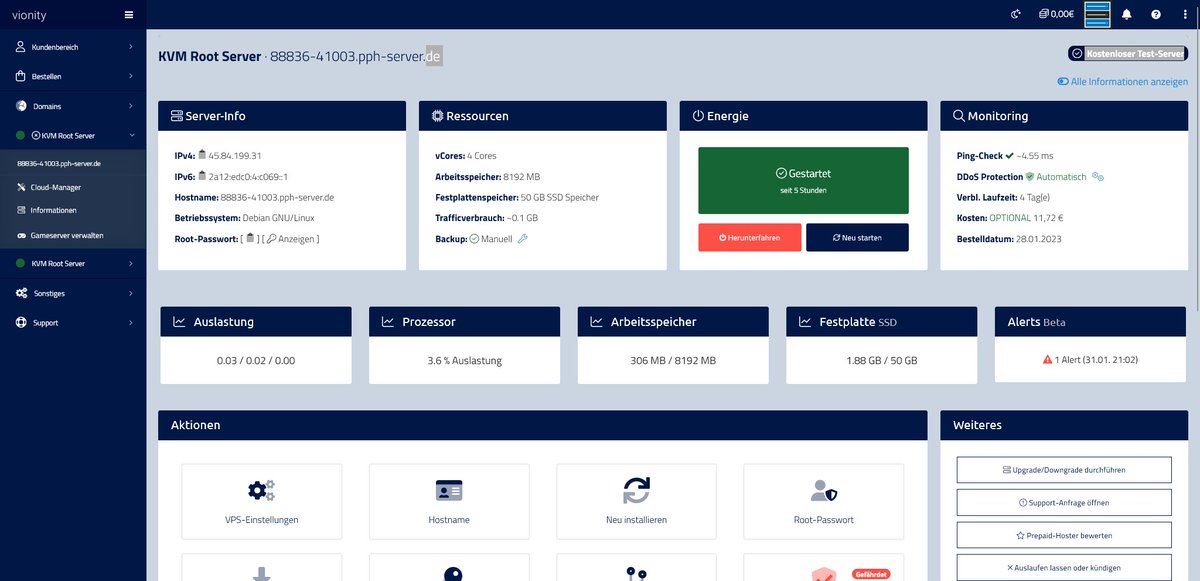Image resolution: width=1200 pixels, height=581 pixels.
Task: Open the help icon in the top bar
Action: pyautogui.click(x=1158, y=13)
